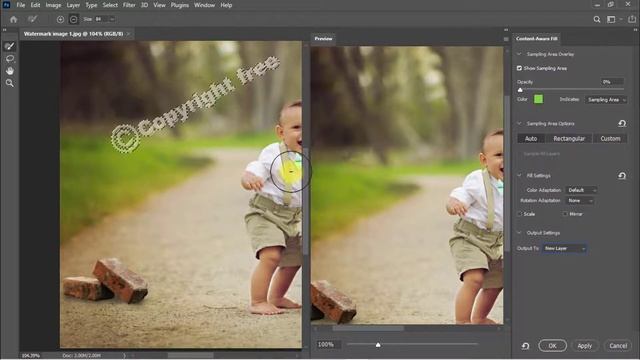Screen dimensions: 640x360
Task: Open the Plugins menu
Action: click(x=180, y=5)
